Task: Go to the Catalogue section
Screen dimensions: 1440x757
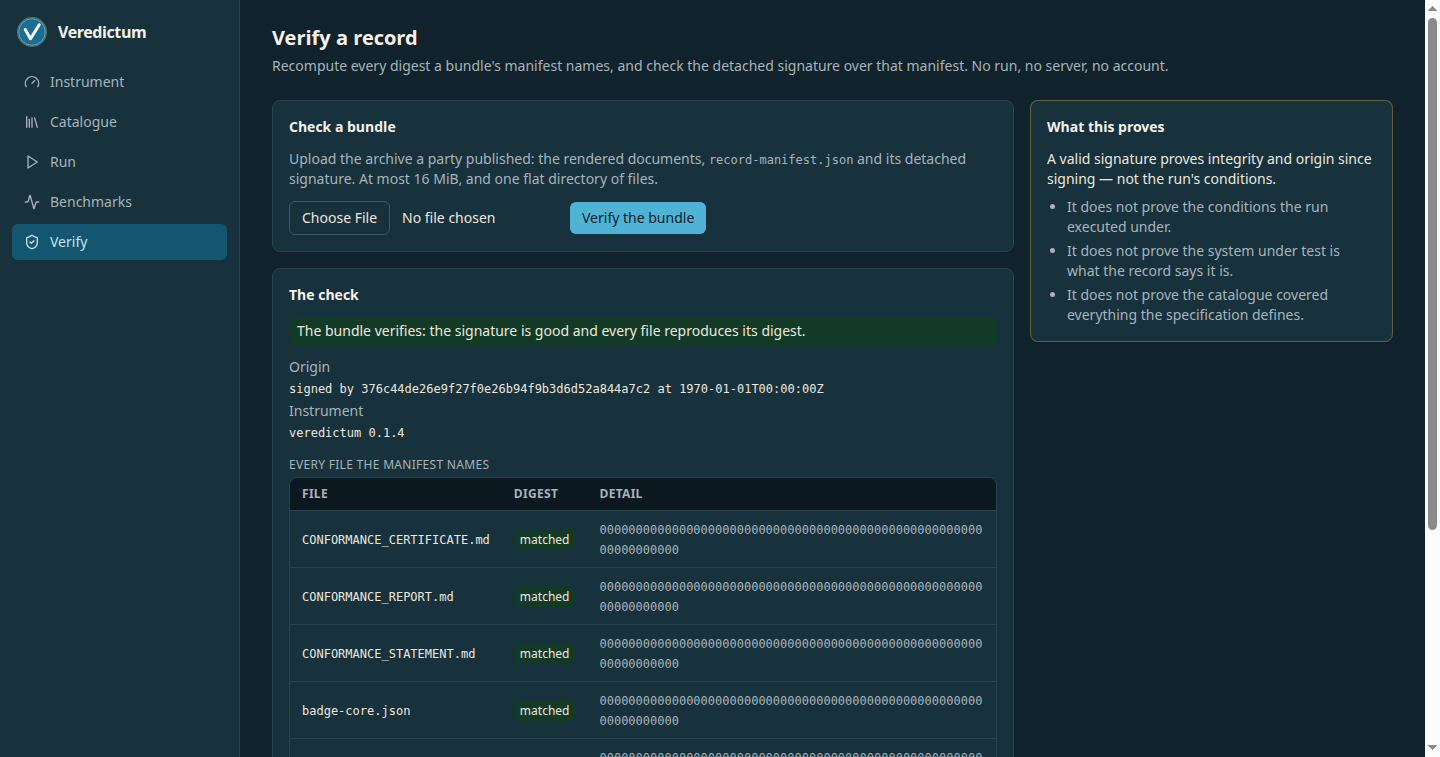Action: point(119,122)
